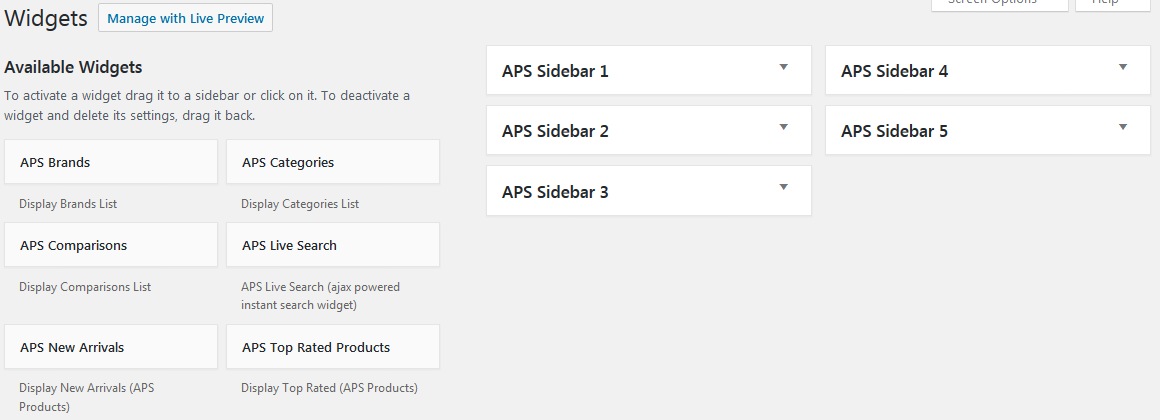Viewport: 1160px width, 420px height.
Task: Click the APS Sidebar 5 title
Action: pos(894,131)
